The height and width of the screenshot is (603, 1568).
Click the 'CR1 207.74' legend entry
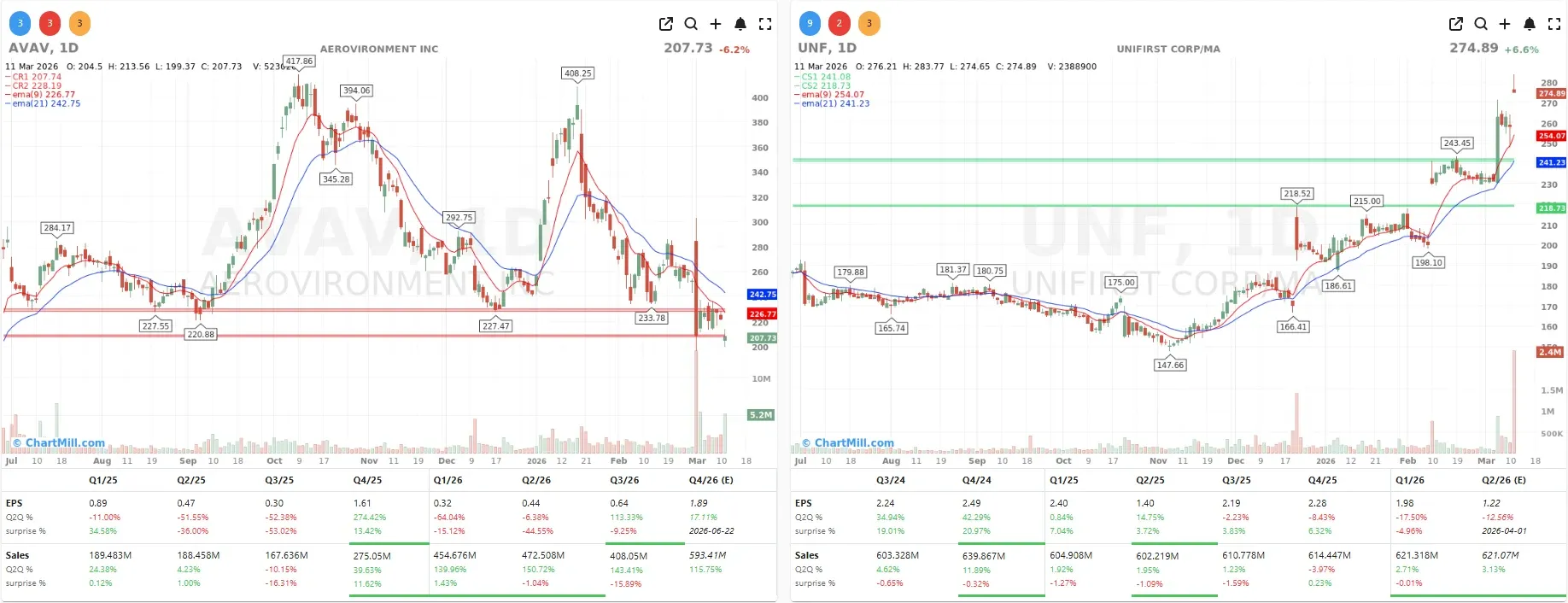(x=33, y=77)
